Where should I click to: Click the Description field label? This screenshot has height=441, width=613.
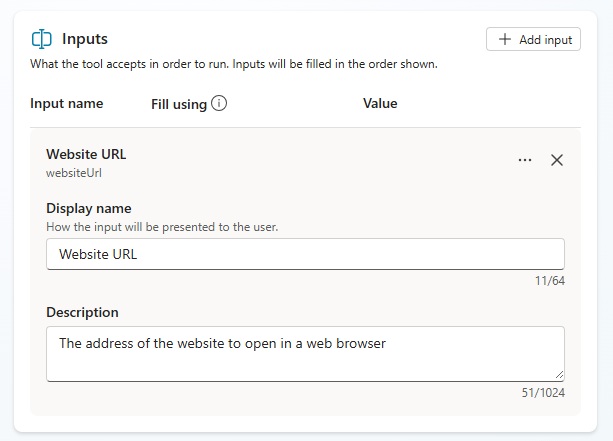[82, 312]
